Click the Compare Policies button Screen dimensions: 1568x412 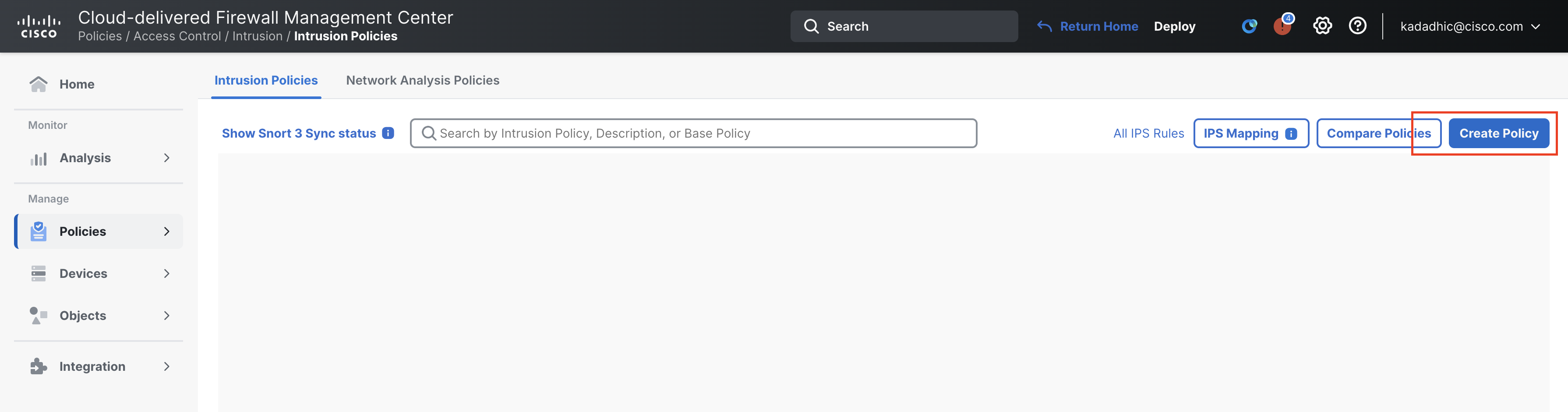[x=1379, y=134]
